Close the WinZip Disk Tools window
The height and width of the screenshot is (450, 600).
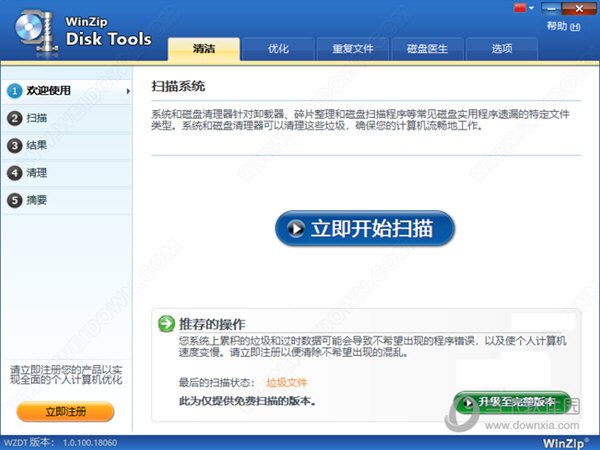click(x=579, y=8)
